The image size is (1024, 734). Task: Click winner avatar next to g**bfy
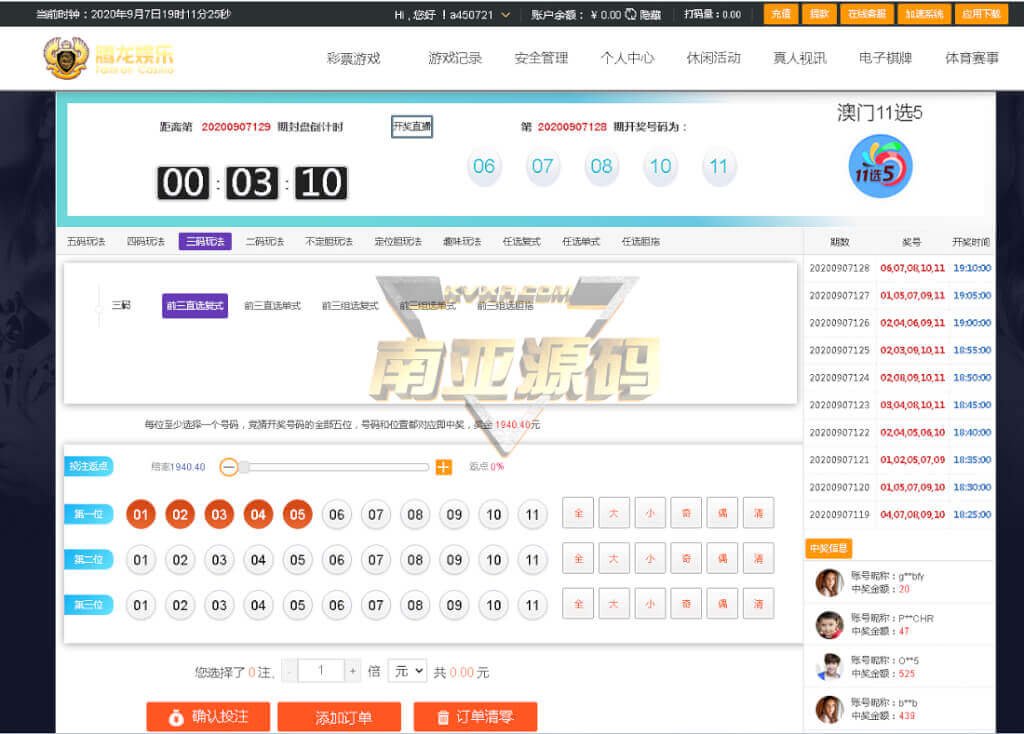click(829, 582)
